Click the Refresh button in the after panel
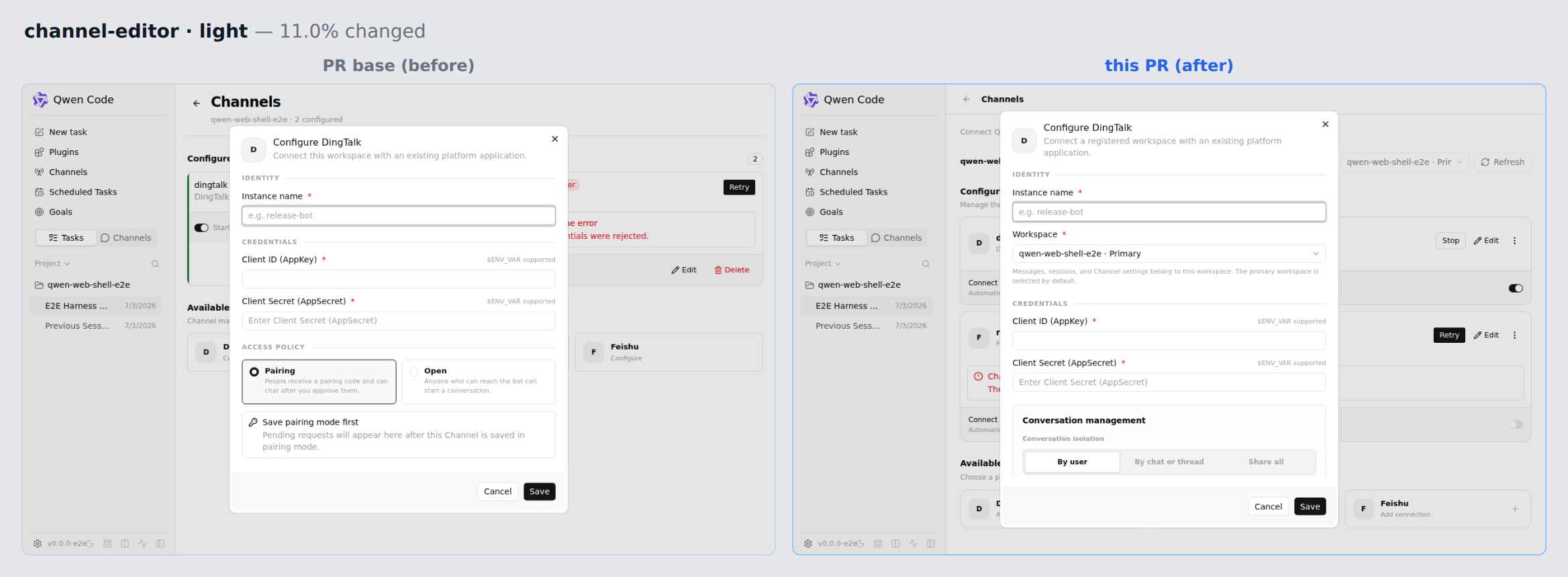Image resolution: width=1568 pixels, height=577 pixels. pyautogui.click(x=1503, y=162)
